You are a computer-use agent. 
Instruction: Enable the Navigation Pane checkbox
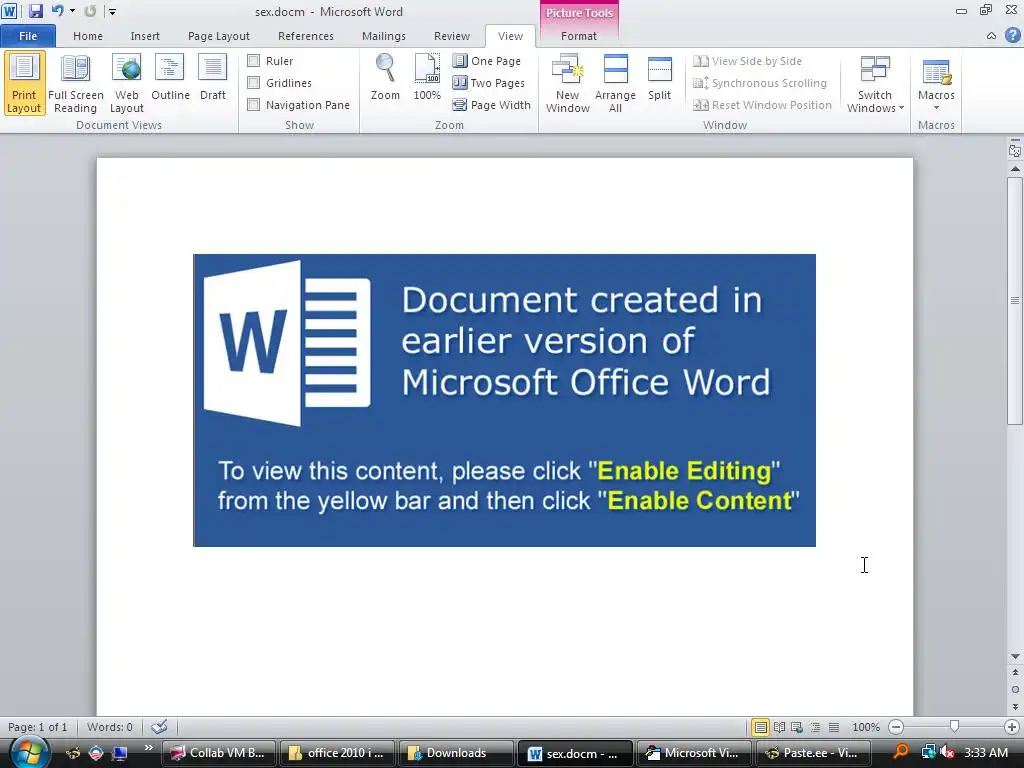tap(253, 104)
